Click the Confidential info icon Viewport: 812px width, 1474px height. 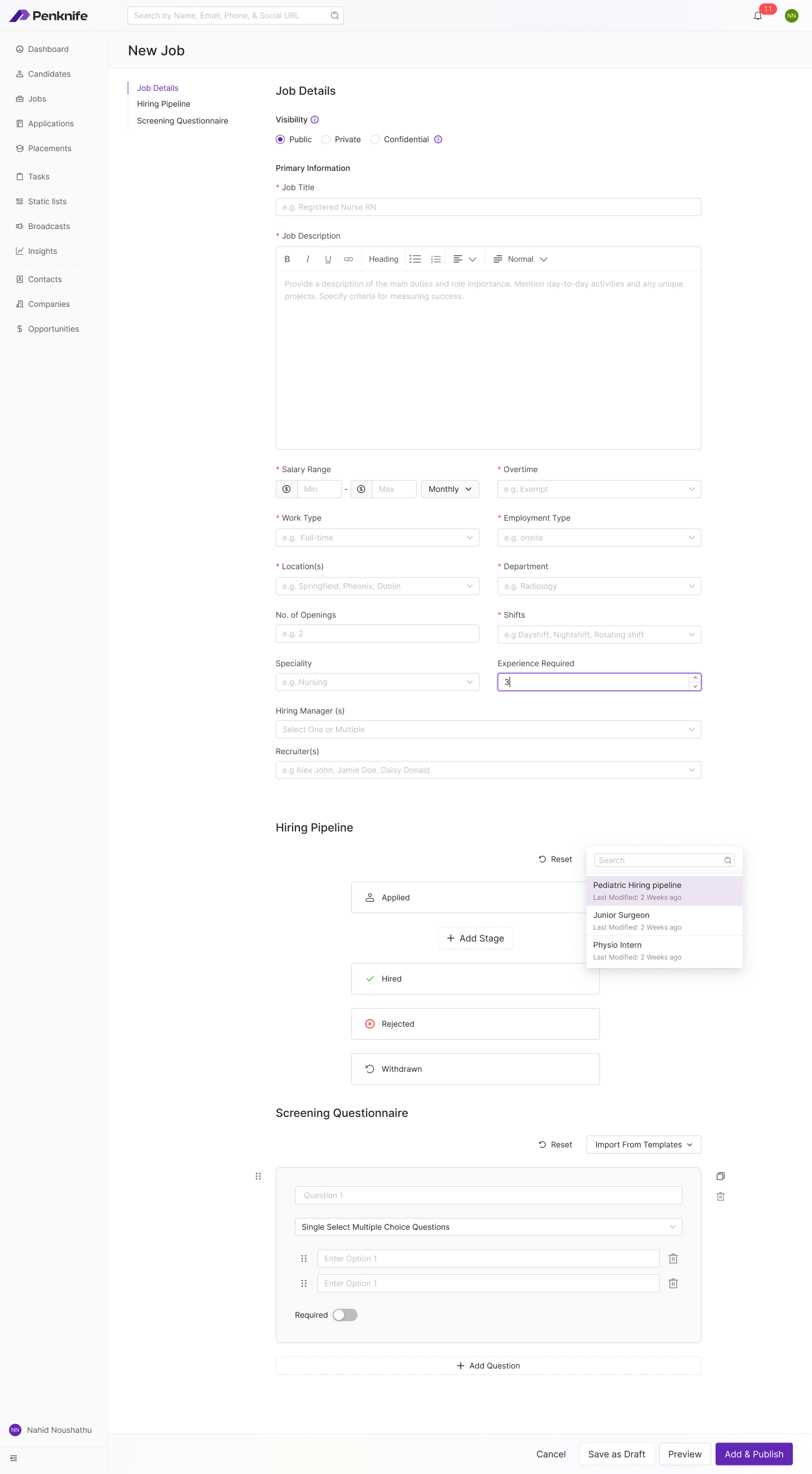point(438,140)
